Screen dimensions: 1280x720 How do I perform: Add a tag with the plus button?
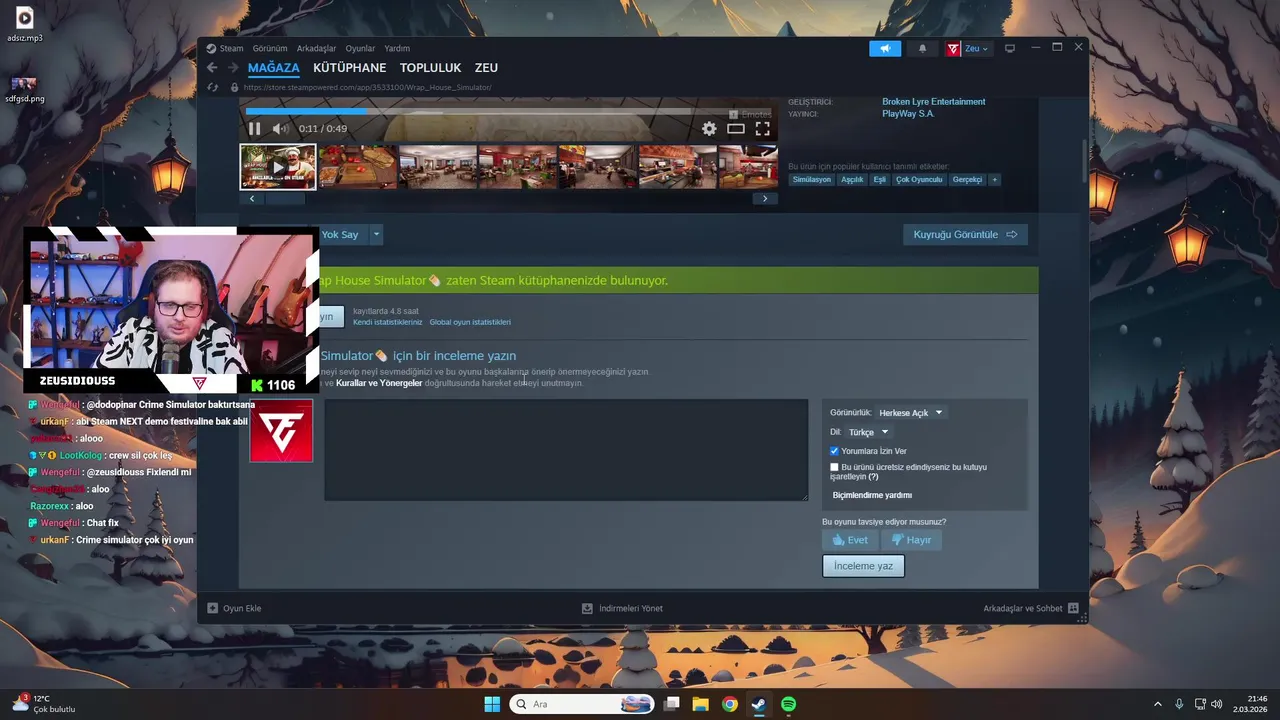tap(994, 180)
